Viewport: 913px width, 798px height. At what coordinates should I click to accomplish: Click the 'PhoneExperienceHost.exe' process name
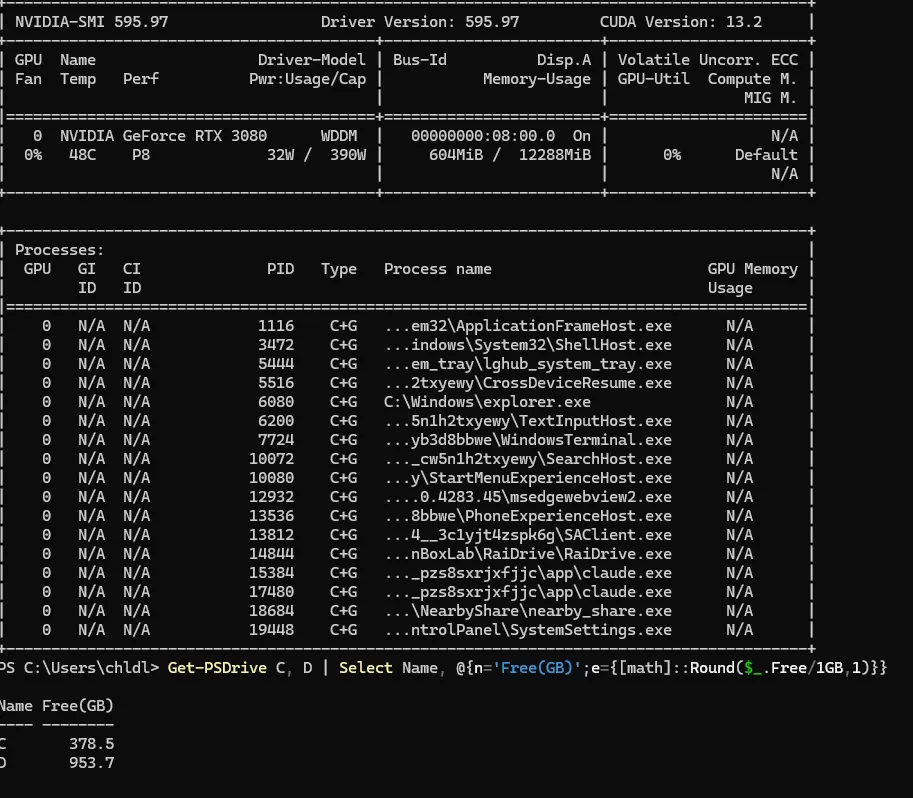click(x=568, y=516)
